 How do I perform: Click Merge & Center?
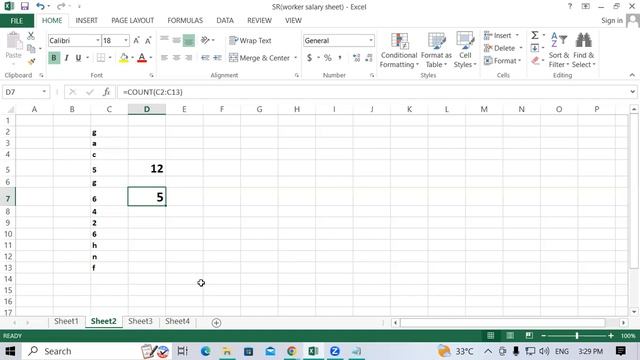(259, 58)
